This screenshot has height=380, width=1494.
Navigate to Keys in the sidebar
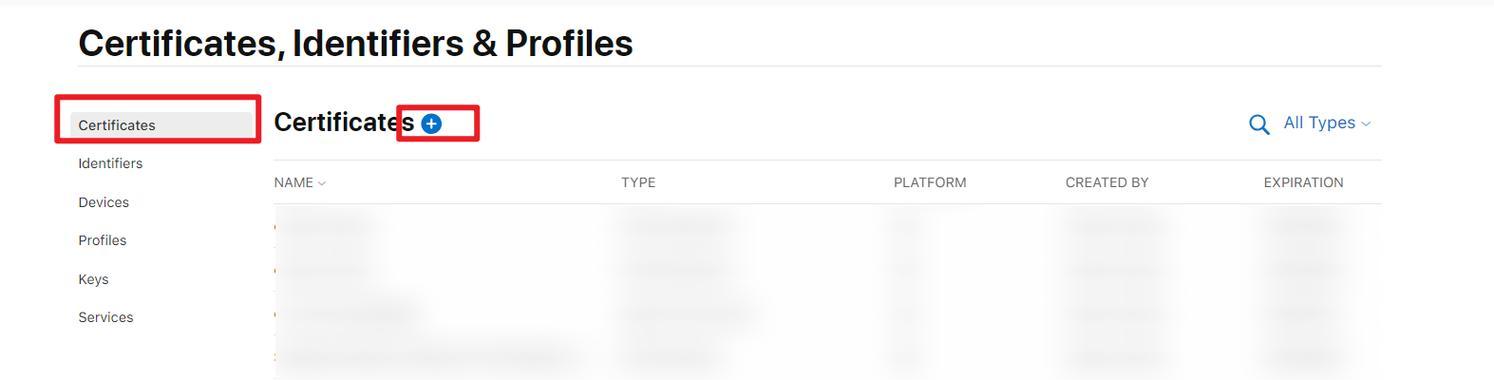[x=93, y=279]
